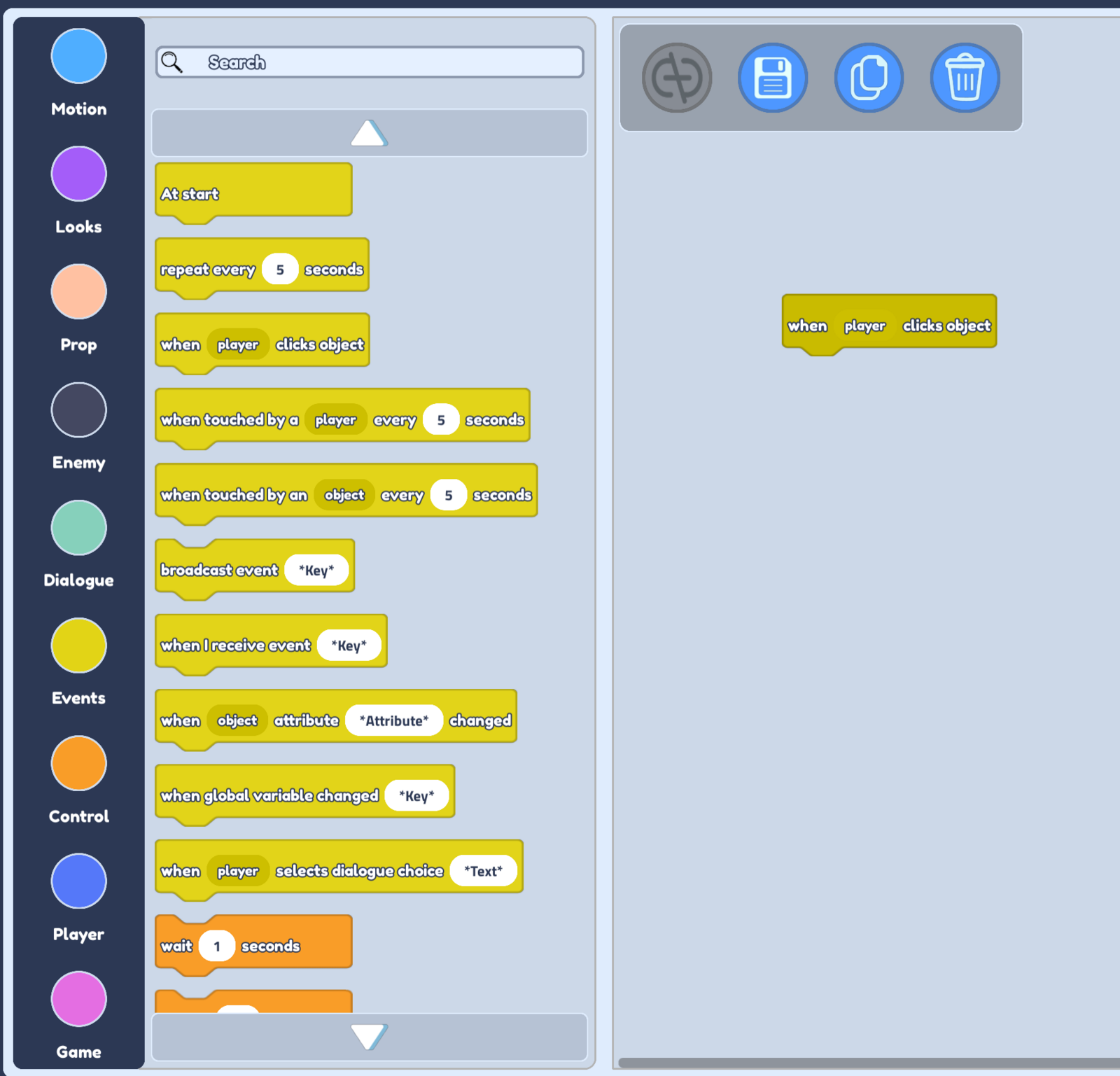This screenshot has height=1076, width=1120.
Task: Click the greyed-out link icon in toolbar
Action: click(x=677, y=78)
